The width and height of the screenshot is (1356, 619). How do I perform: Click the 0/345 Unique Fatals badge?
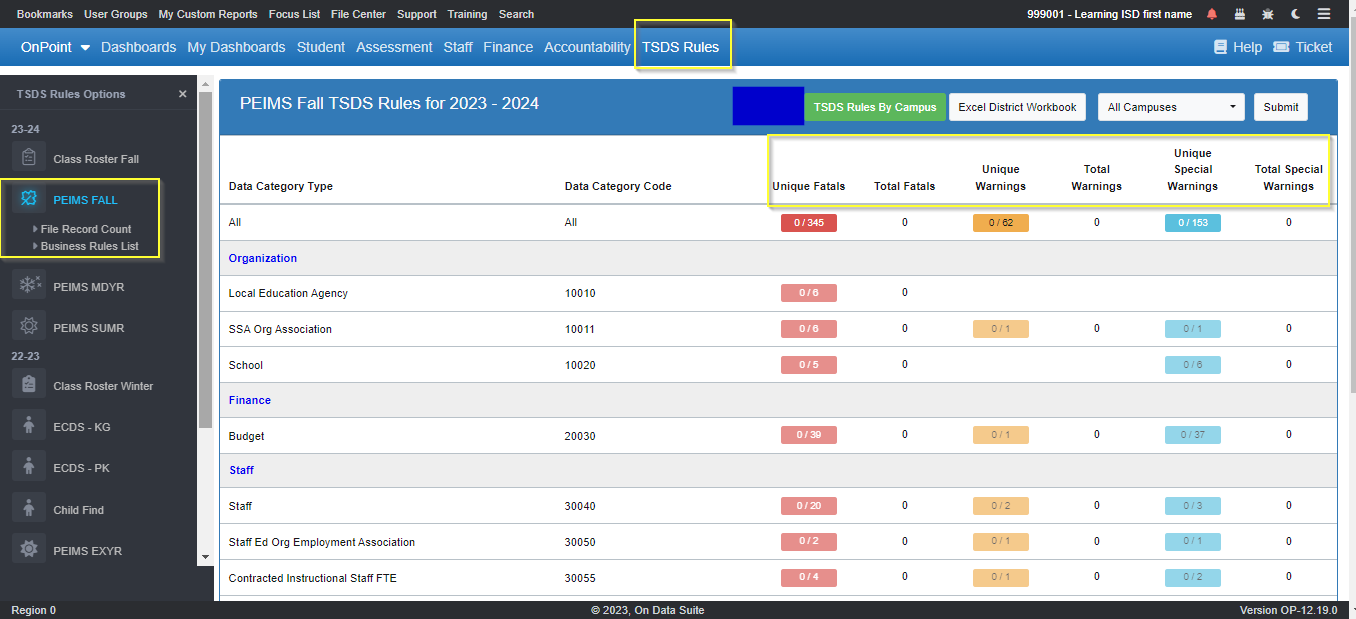click(808, 222)
